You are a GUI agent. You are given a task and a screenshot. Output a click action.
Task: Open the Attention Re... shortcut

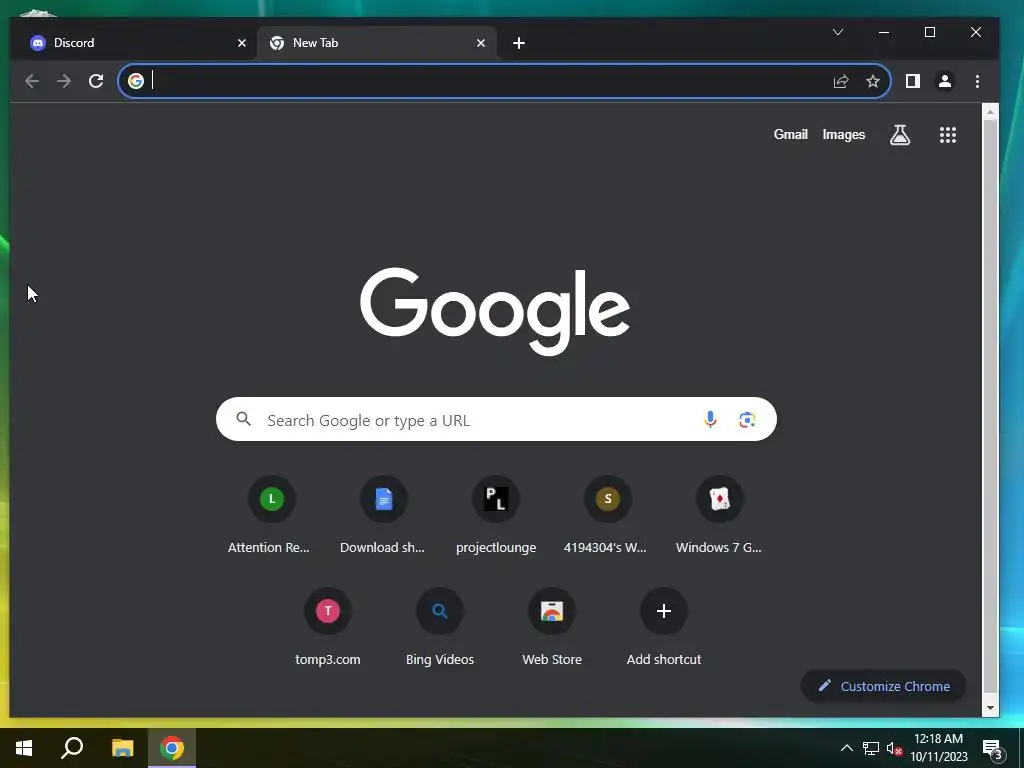[x=272, y=515]
